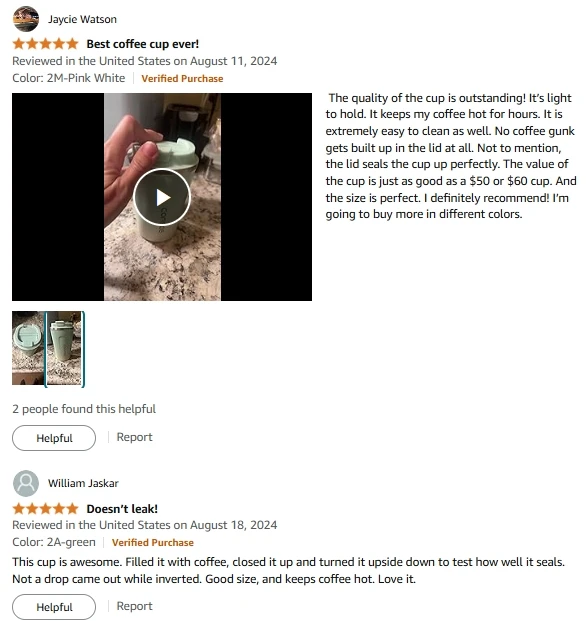
Task: Click the Verified Purchase label on Jaycie's review
Action: (182, 78)
